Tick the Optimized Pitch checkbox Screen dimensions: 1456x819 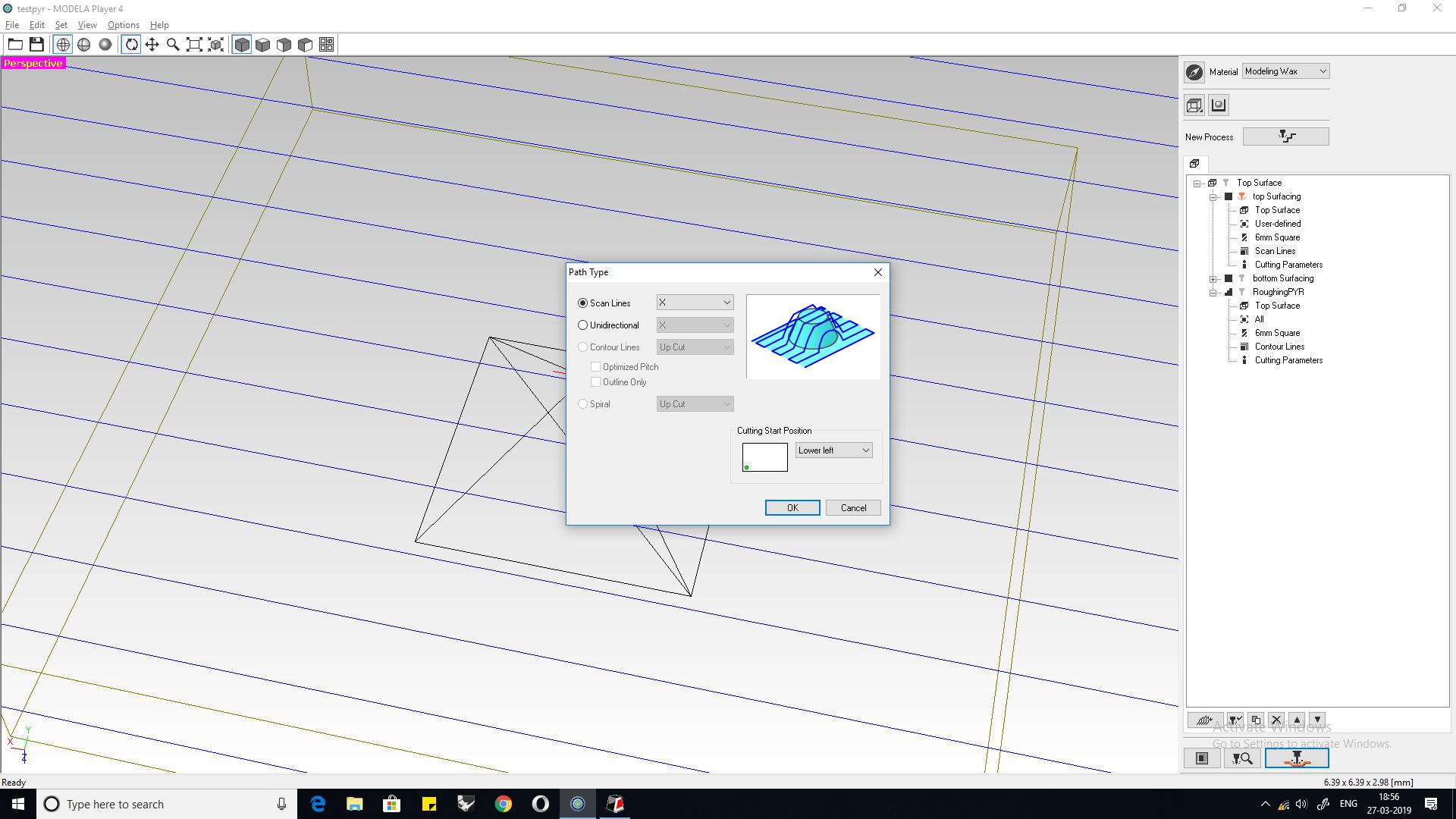click(x=596, y=367)
